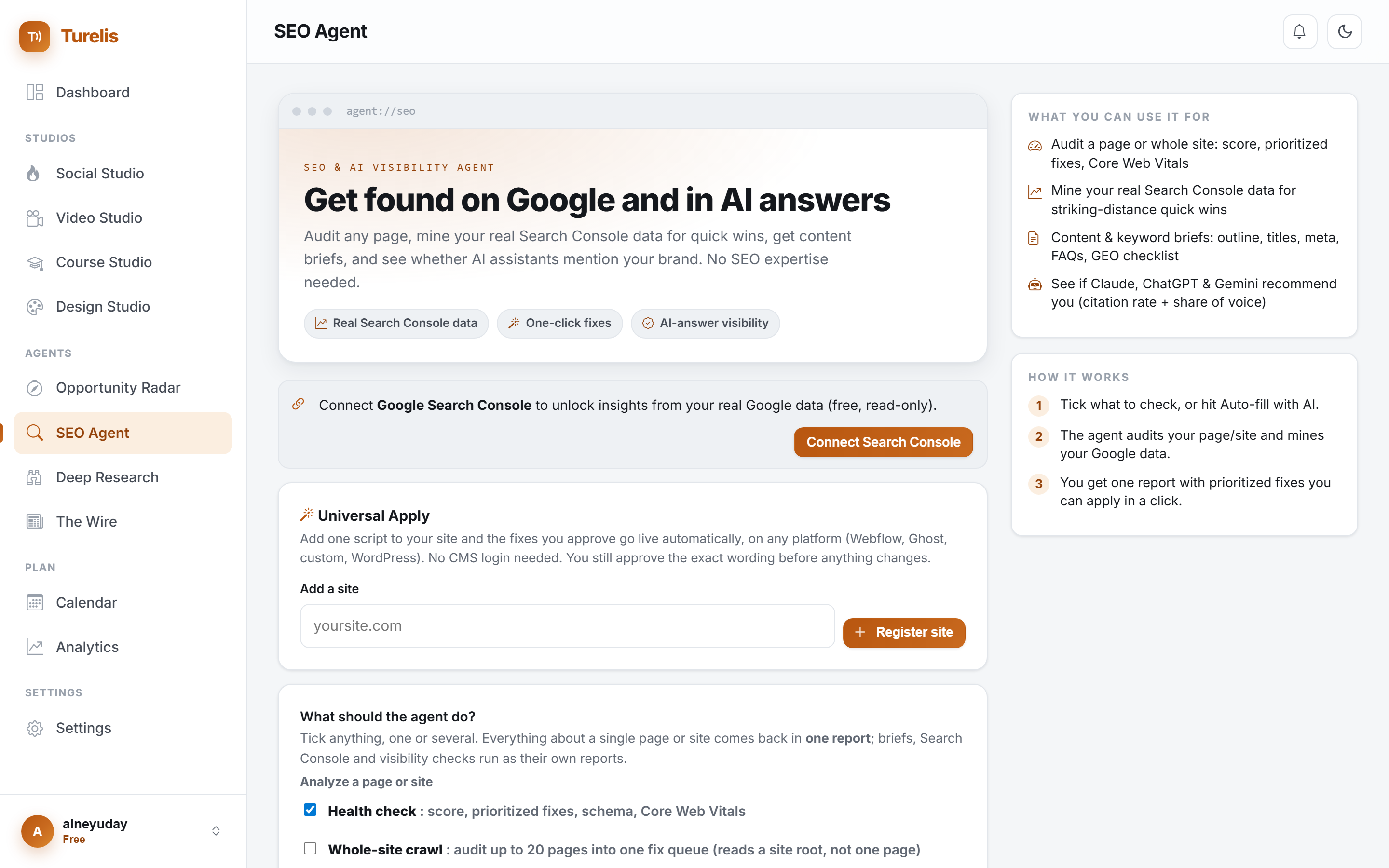Image resolution: width=1389 pixels, height=868 pixels.
Task: Click The Wire newspaper icon
Action: point(34,521)
